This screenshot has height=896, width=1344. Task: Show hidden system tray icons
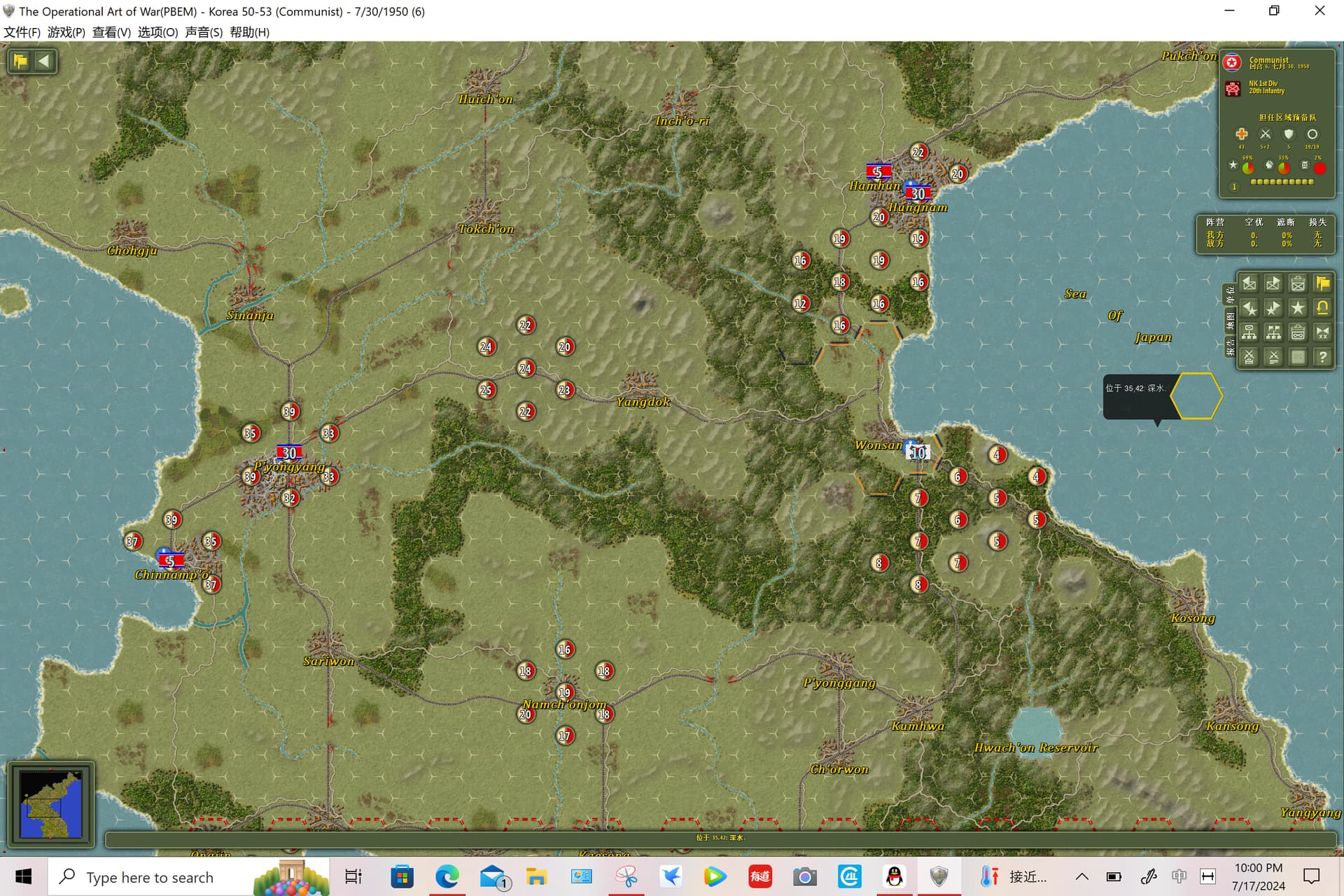[1081, 876]
